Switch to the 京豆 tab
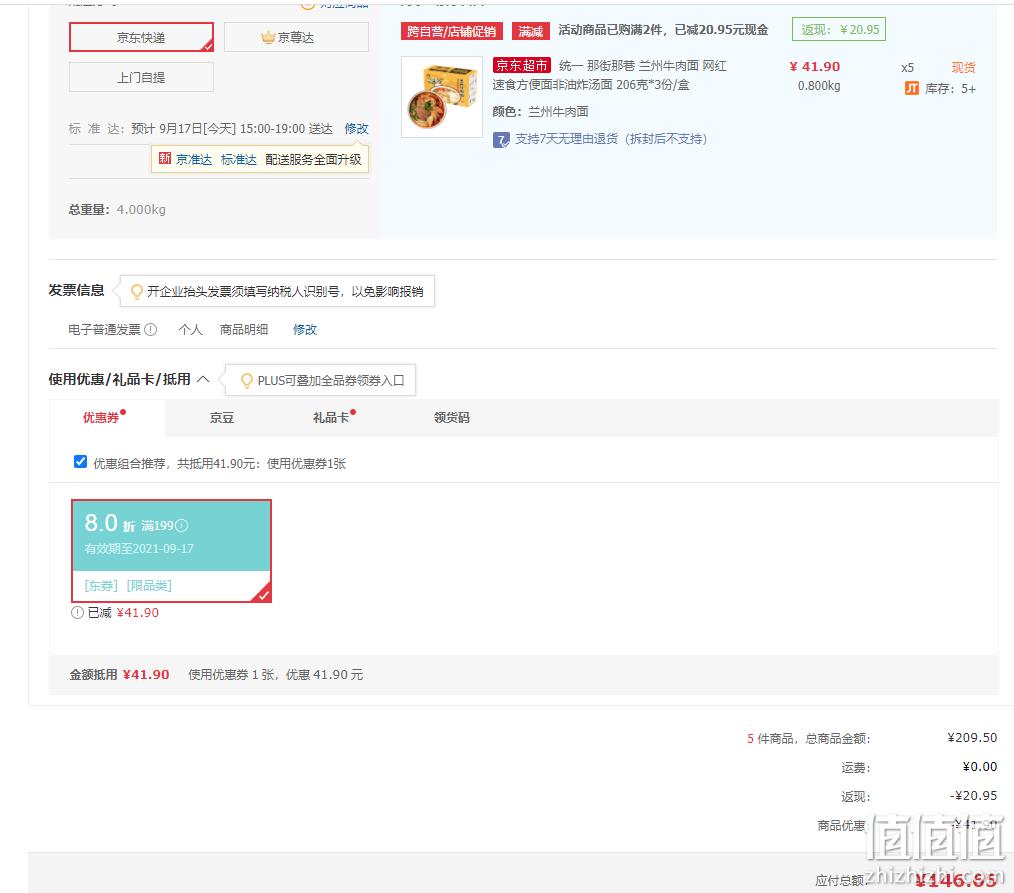Image resolution: width=1014 pixels, height=893 pixels. click(222, 418)
